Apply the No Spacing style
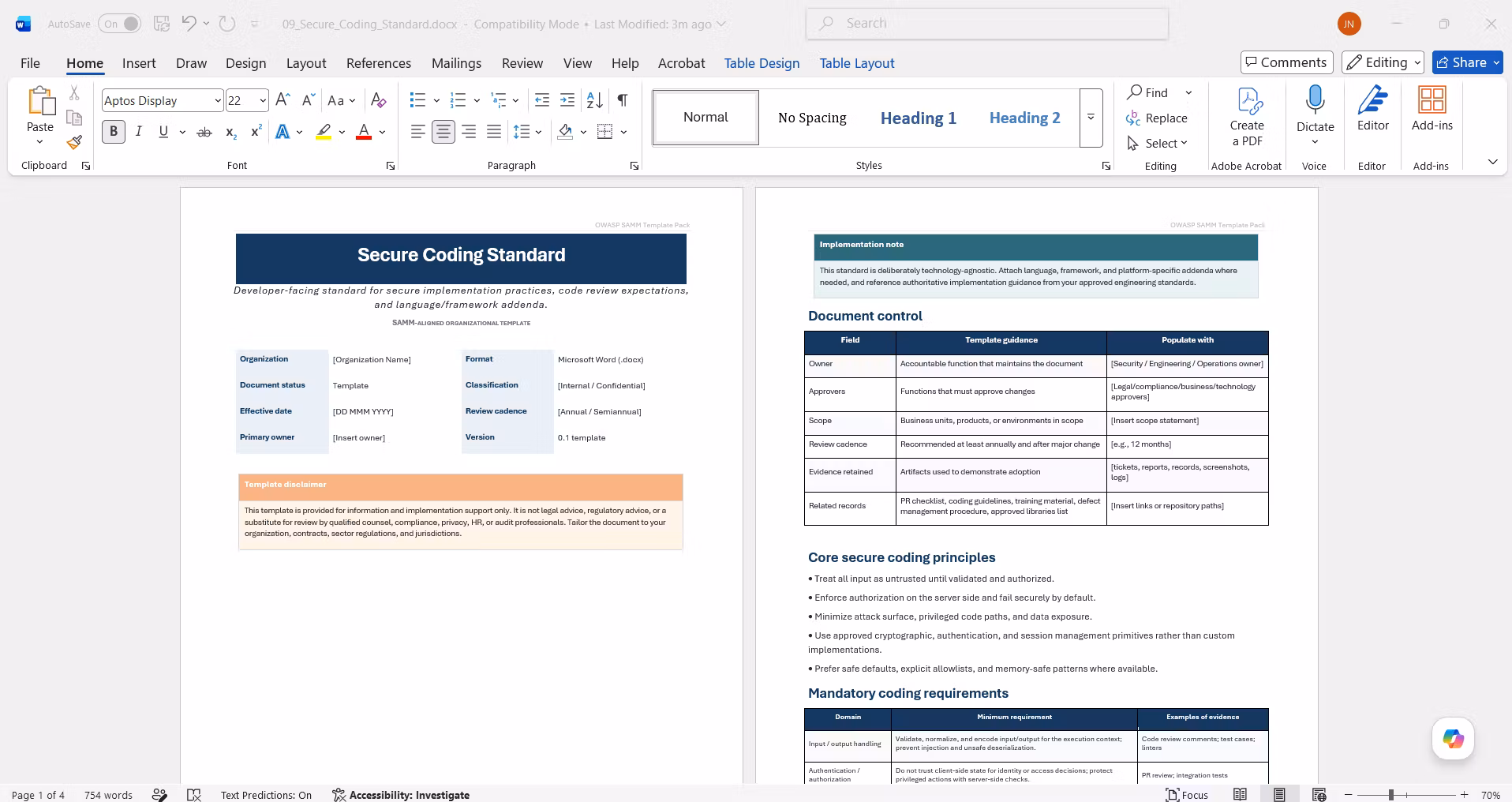Image resolution: width=1512 pixels, height=802 pixels. coord(812,118)
